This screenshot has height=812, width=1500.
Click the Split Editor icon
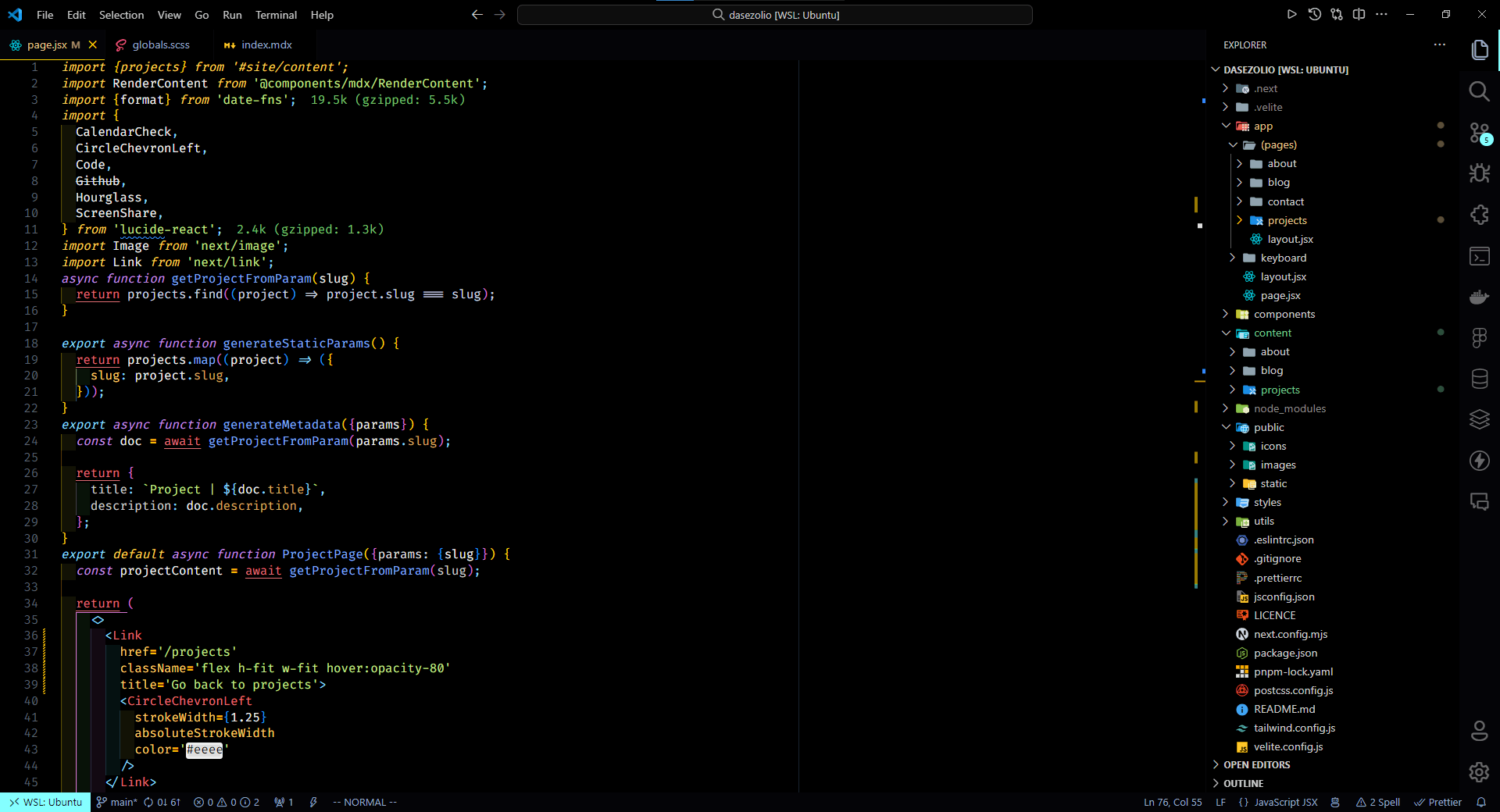pyautogui.click(x=1359, y=14)
